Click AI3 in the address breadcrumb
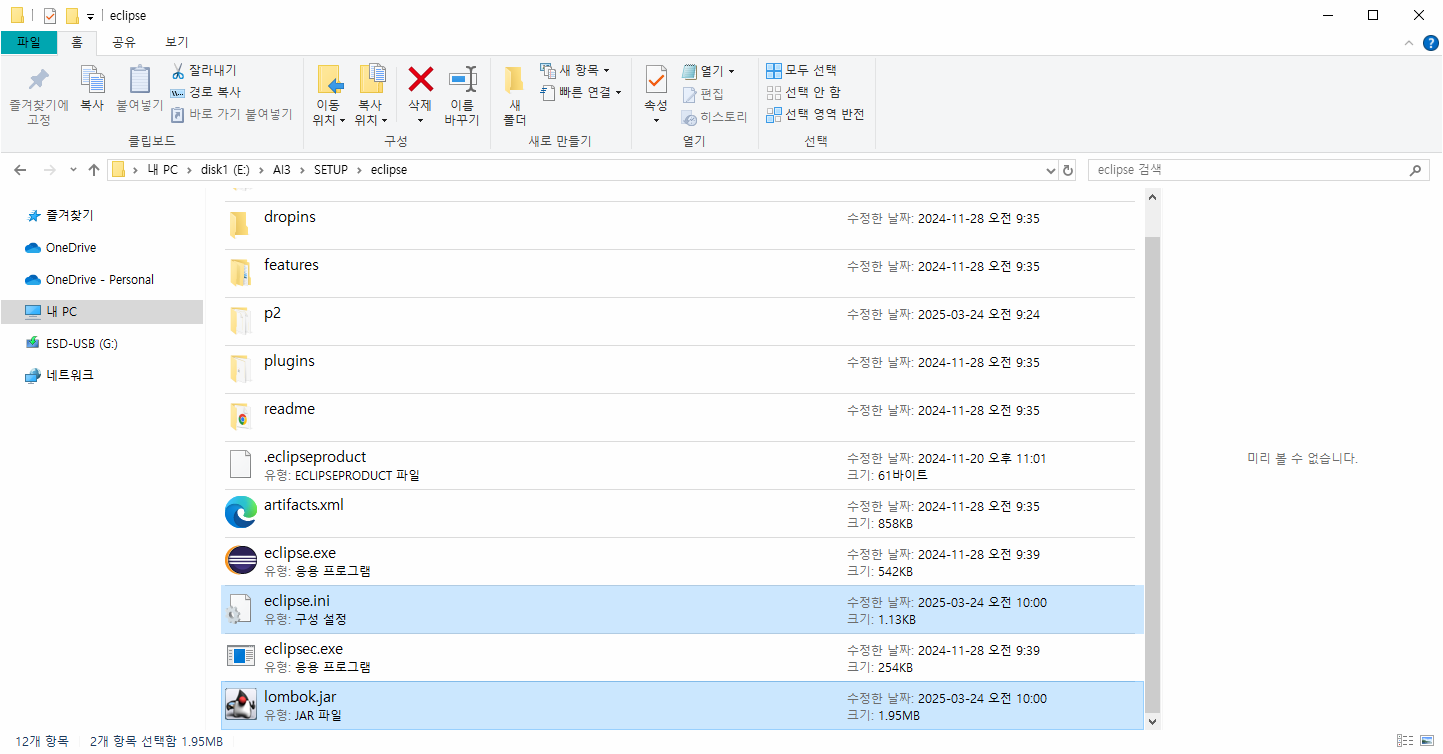The width and height of the screenshot is (1443, 754). tap(281, 170)
